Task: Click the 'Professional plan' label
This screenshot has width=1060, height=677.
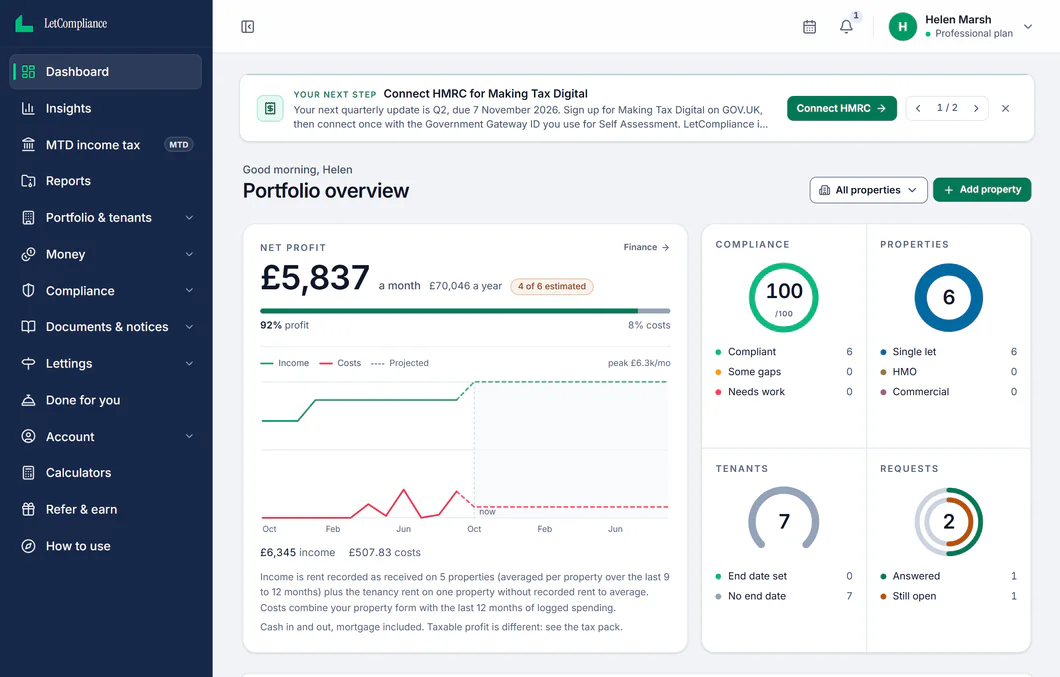Action: click(x=973, y=34)
